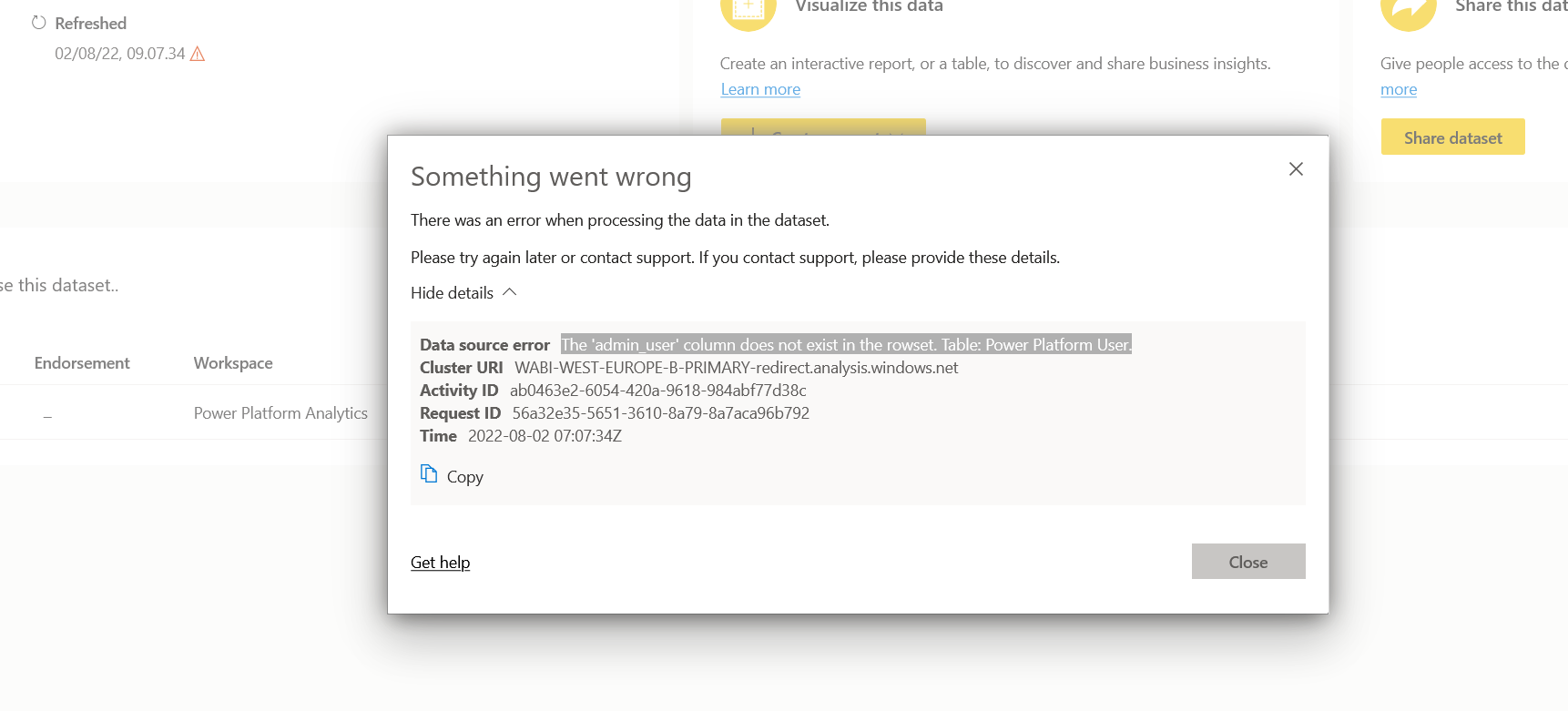Click the Activity ID value text
Viewport: 1568px width, 711px height.
tap(657, 390)
